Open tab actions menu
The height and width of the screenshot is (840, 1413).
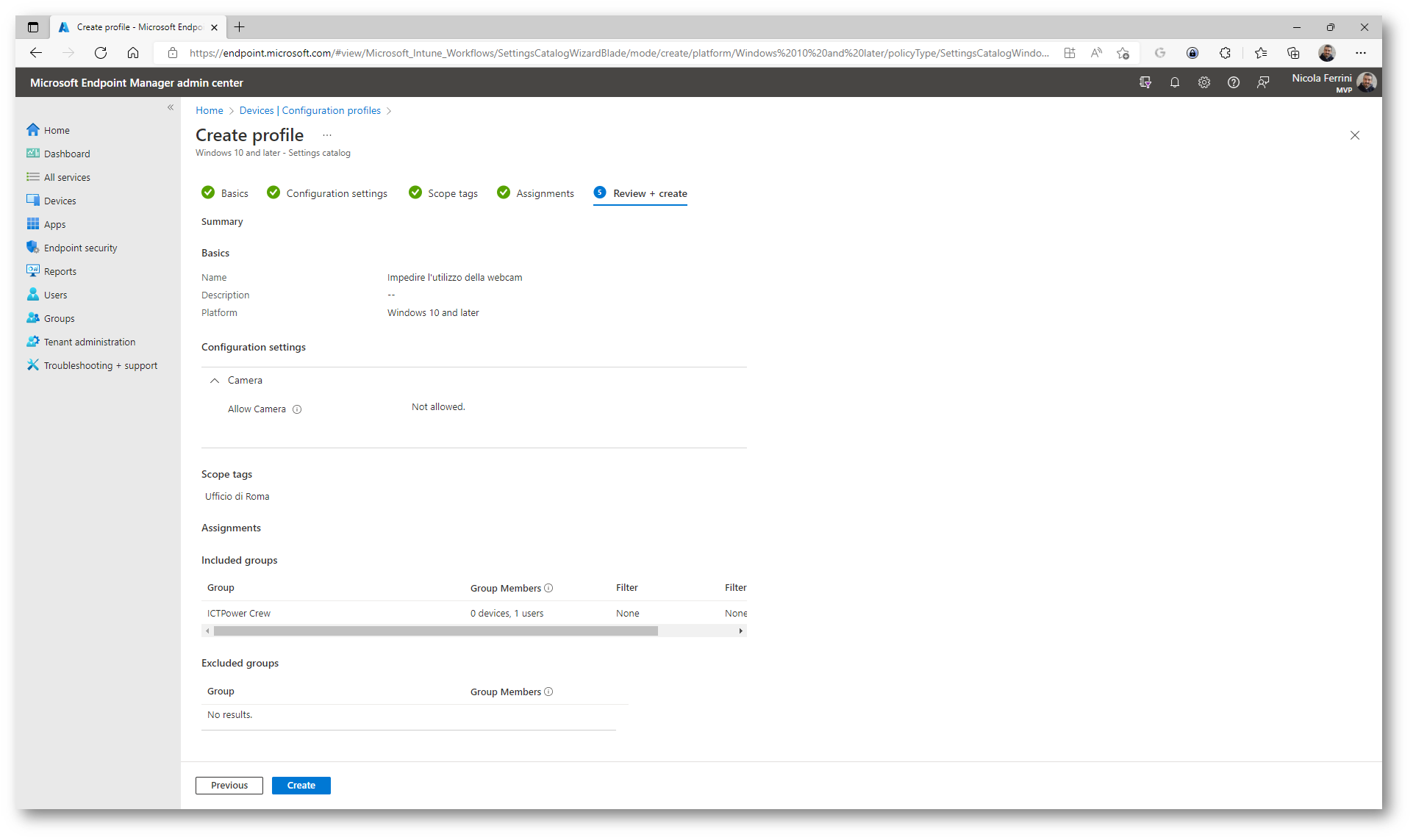click(33, 27)
